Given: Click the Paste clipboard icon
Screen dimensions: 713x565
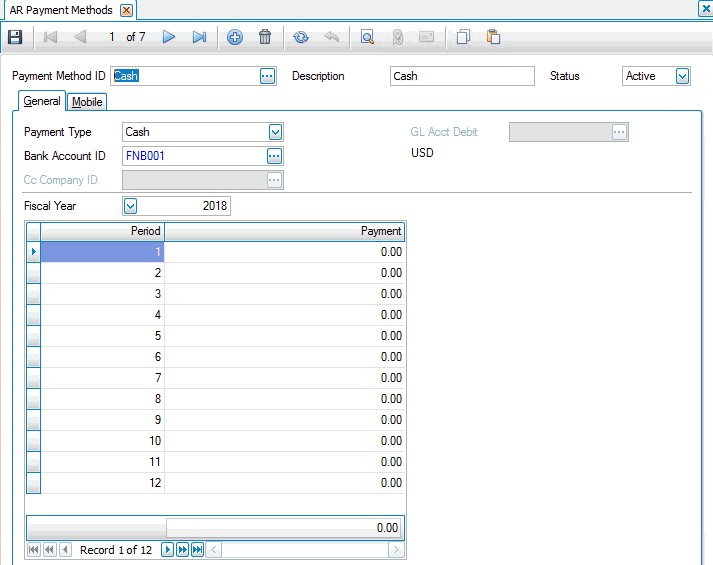Looking at the screenshot, I should [493, 37].
